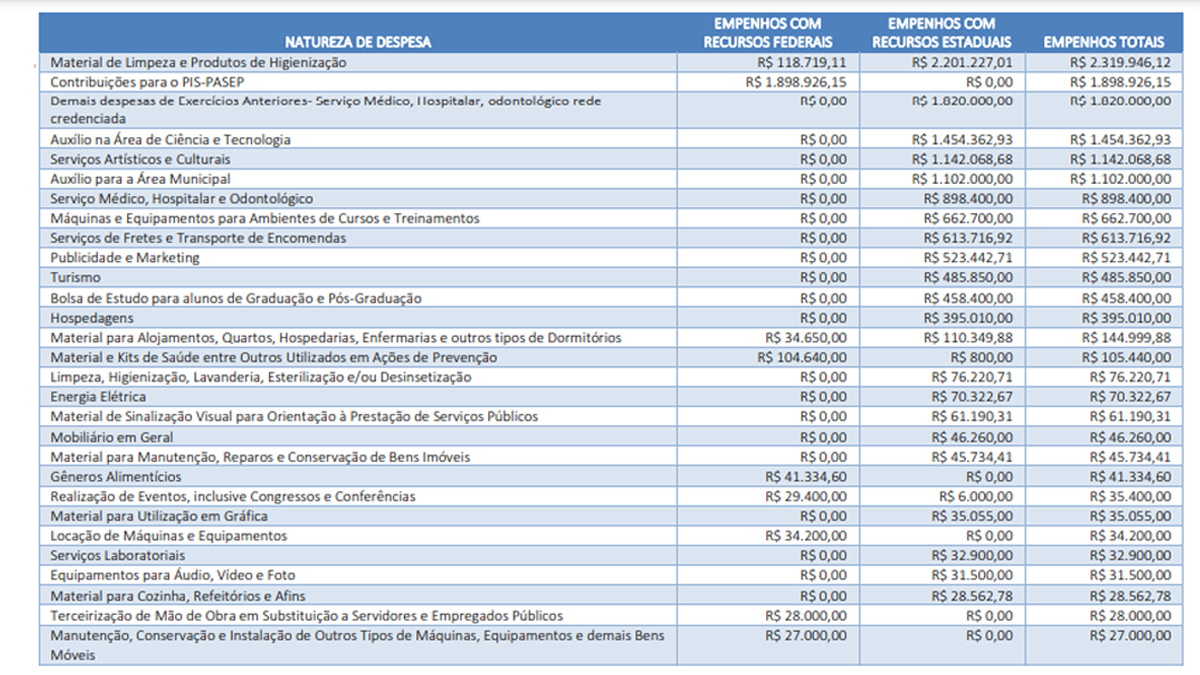This screenshot has height=675, width=1200.
Task: Select the Publicidade e Marketing row label
Action: (x=125, y=258)
